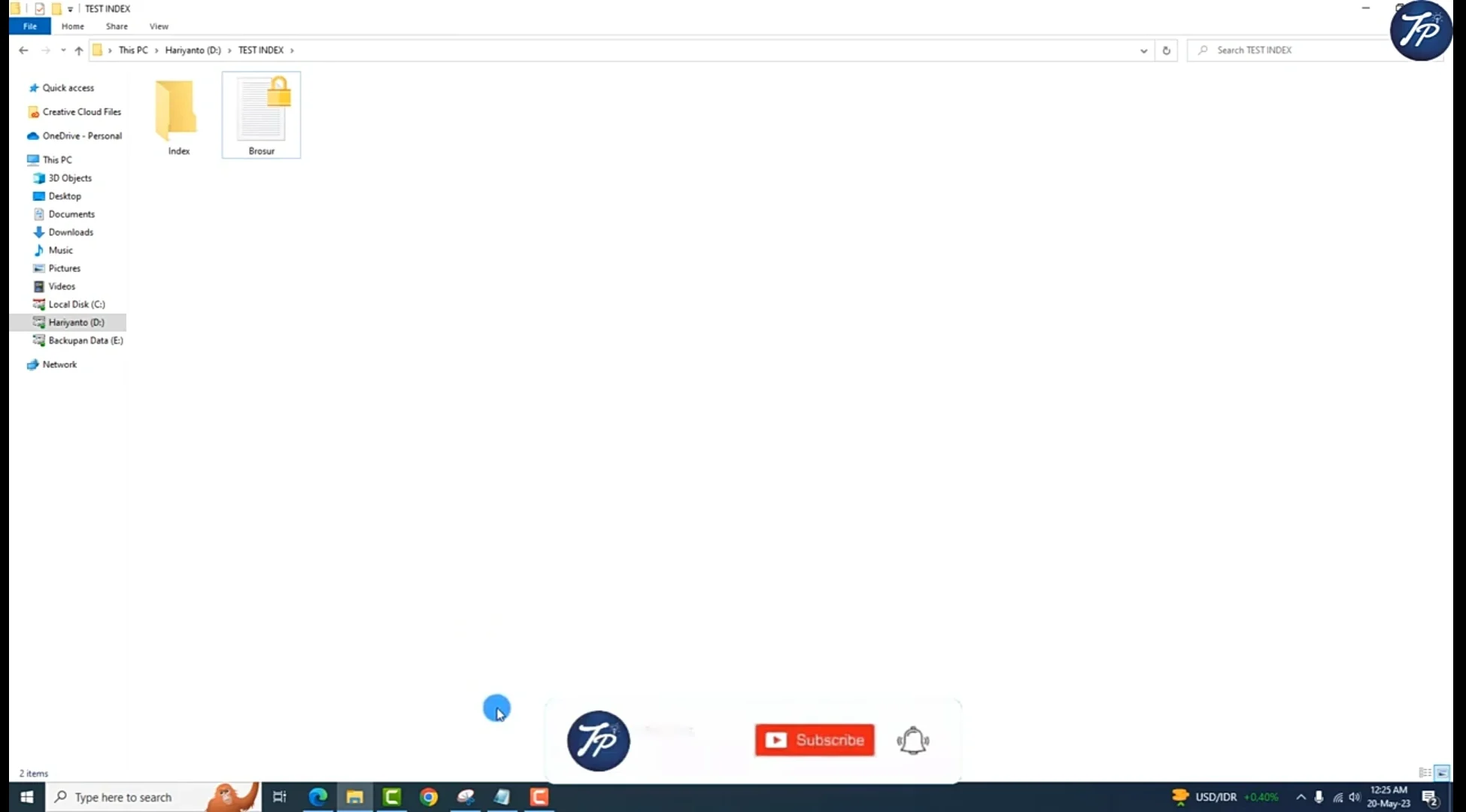Open the Quick Access Toolbar customize dropdown
This screenshot has width=1466, height=812.
pyautogui.click(x=70, y=9)
